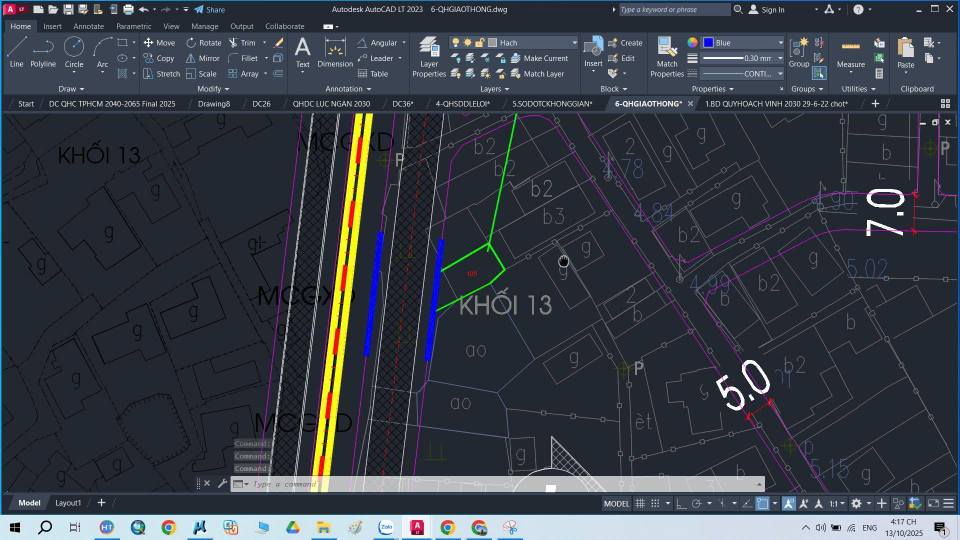Activate the Move command
This screenshot has height=540, width=960.
click(159, 43)
